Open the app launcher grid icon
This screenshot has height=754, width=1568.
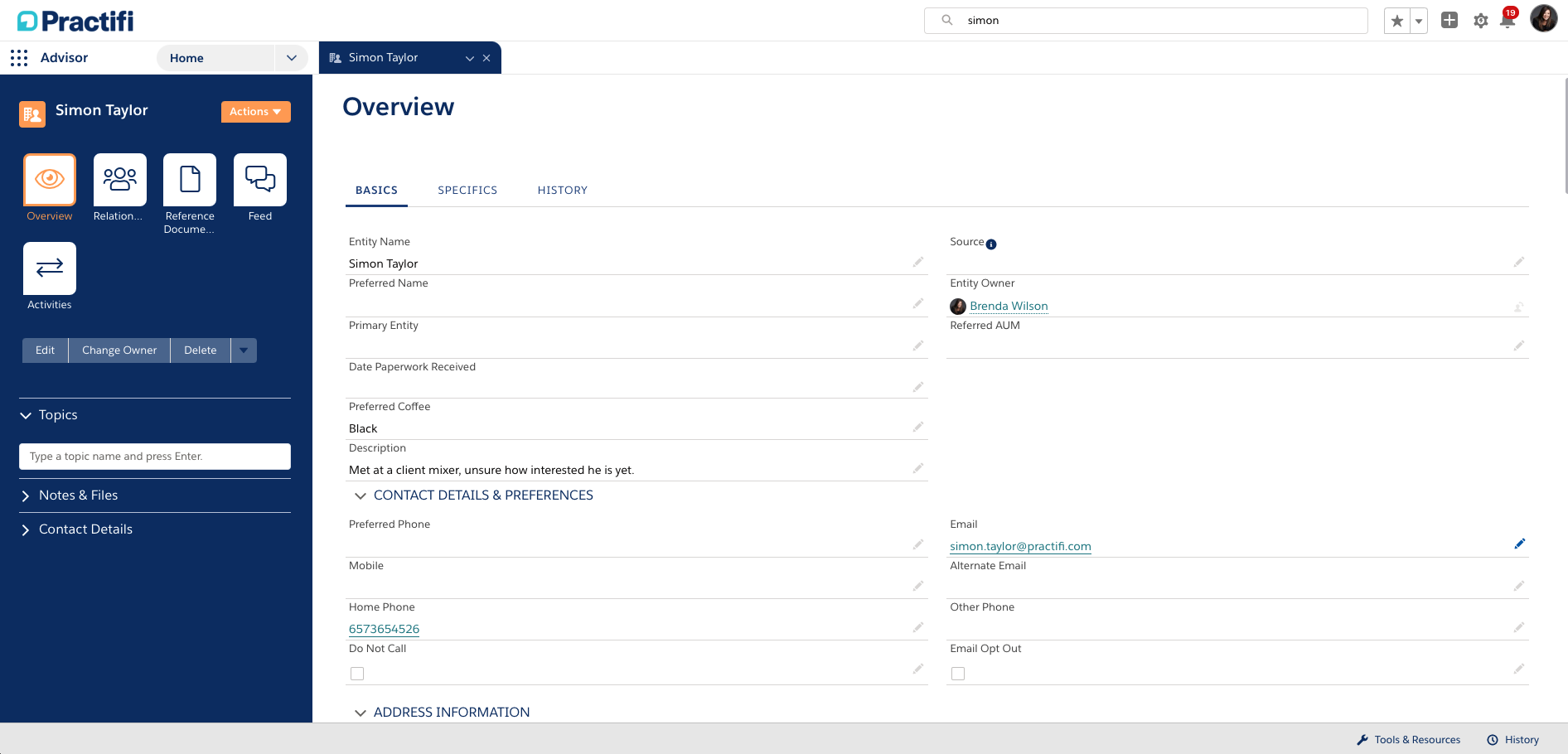(19, 58)
